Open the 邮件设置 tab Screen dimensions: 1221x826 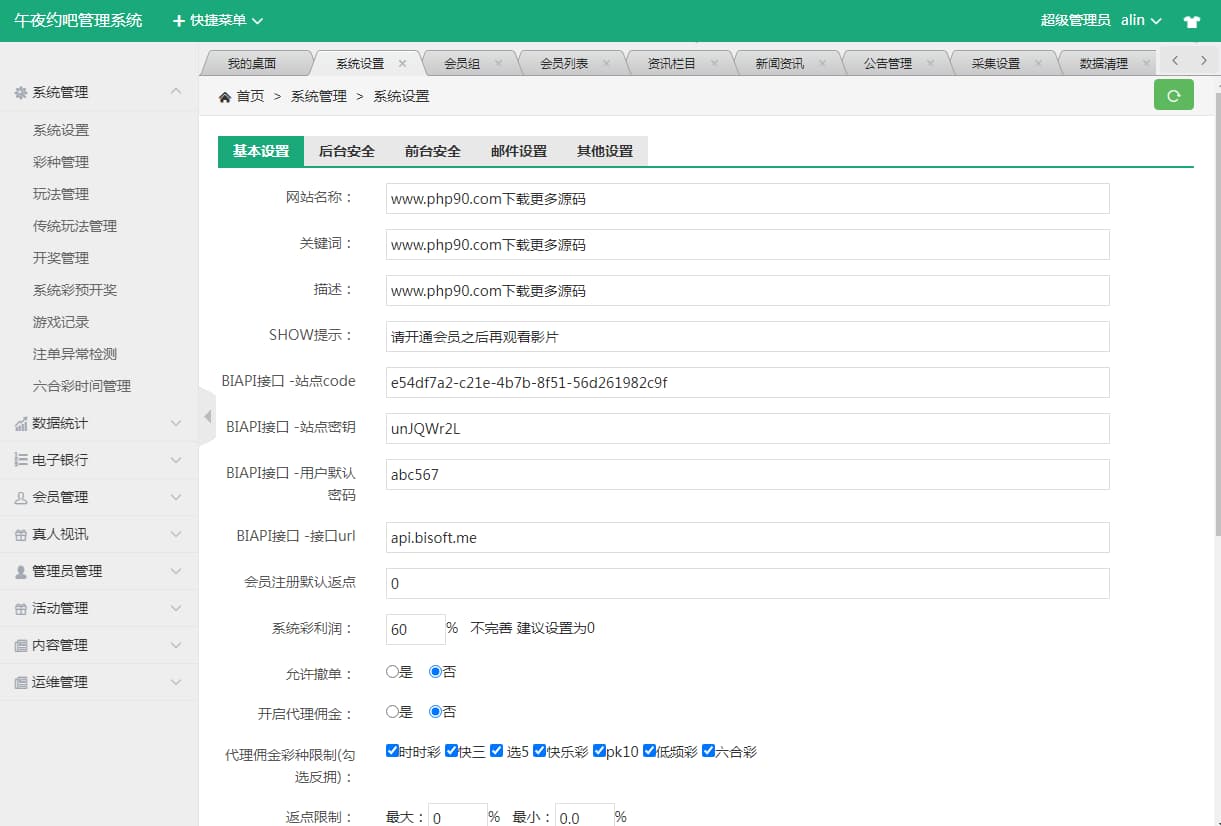518,151
